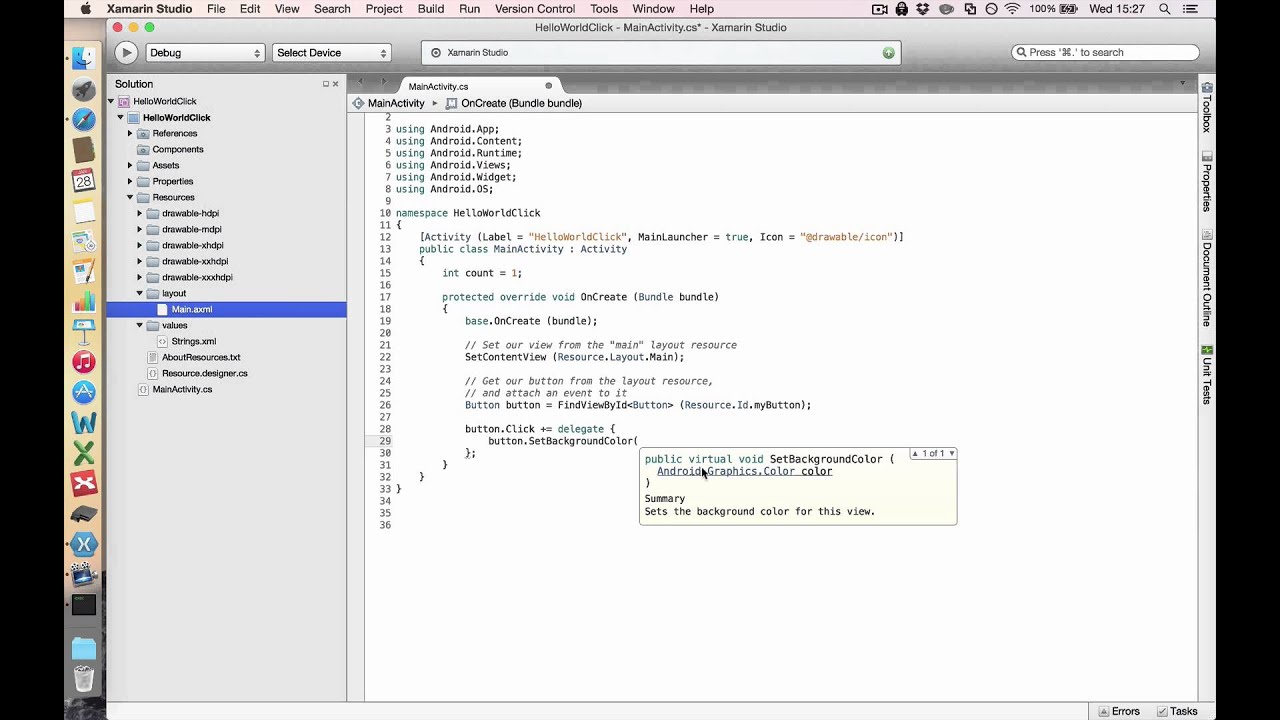The width and height of the screenshot is (1280, 720).
Task: Switch to the MainActivity.cs editor tab
Action: [479, 86]
